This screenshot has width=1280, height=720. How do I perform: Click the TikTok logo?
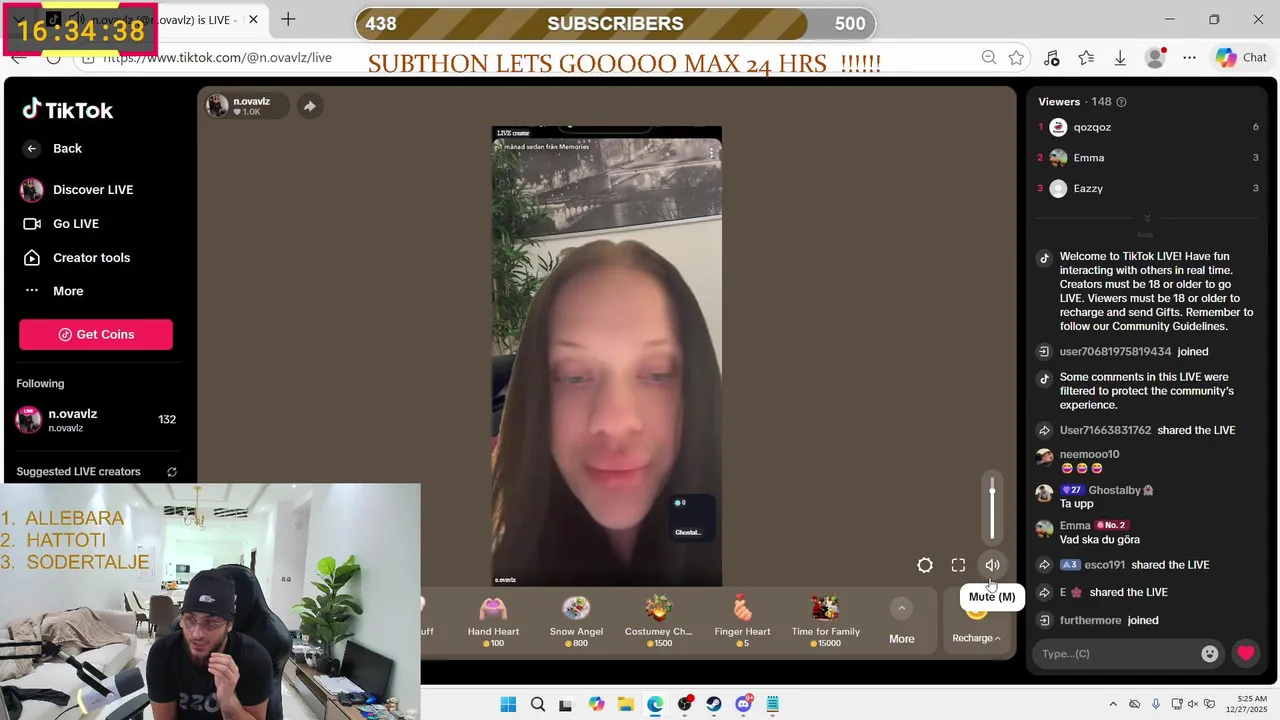tap(68, 110)
